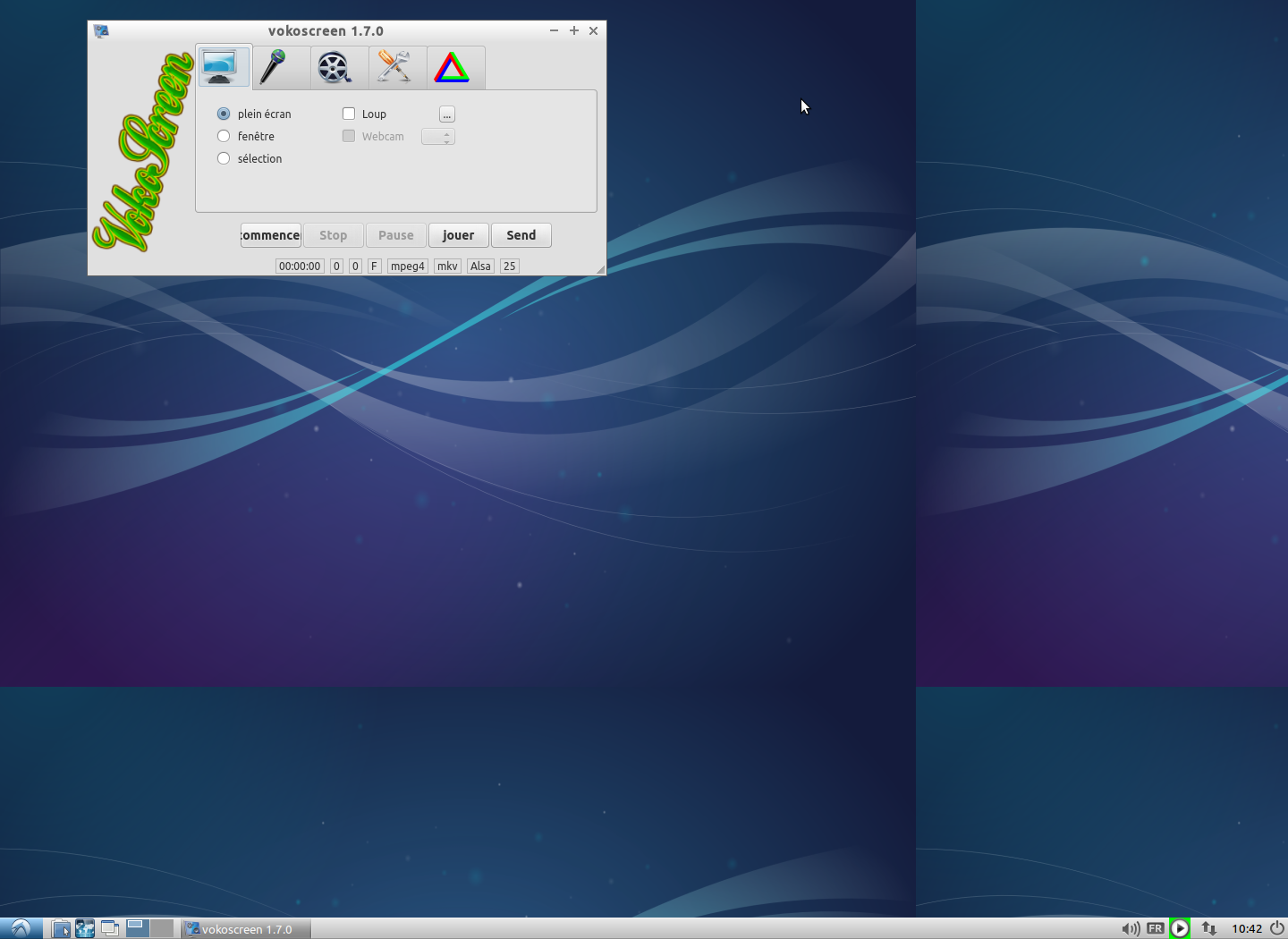The image size is (1288, 939).
Task: Launch the web browser from the panel
Action: click(85, 928)
